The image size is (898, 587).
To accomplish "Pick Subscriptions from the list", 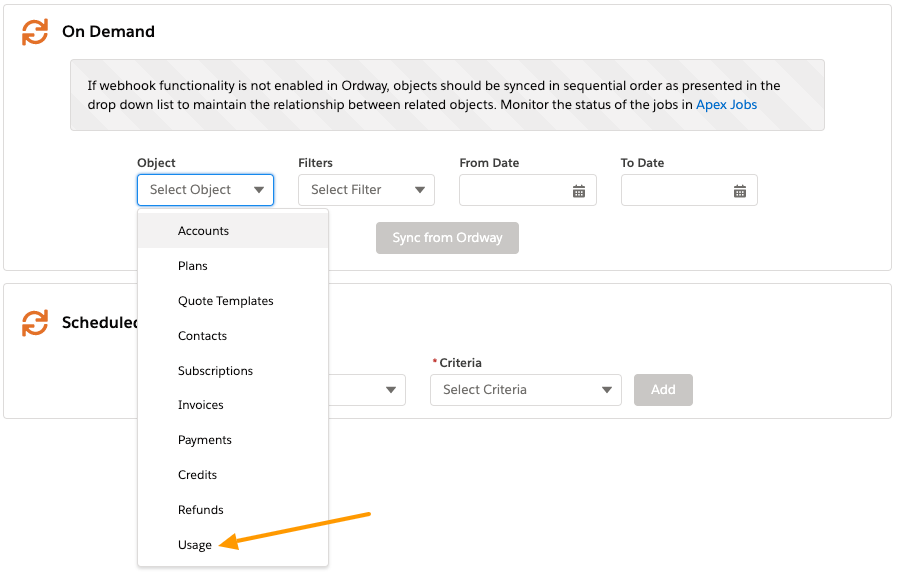I will pyautogui.click(x=233, y=371).
